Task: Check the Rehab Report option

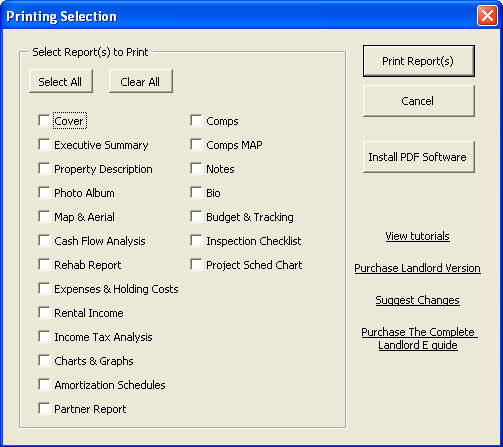Action: pyautogui.click(x=44, y=265)
